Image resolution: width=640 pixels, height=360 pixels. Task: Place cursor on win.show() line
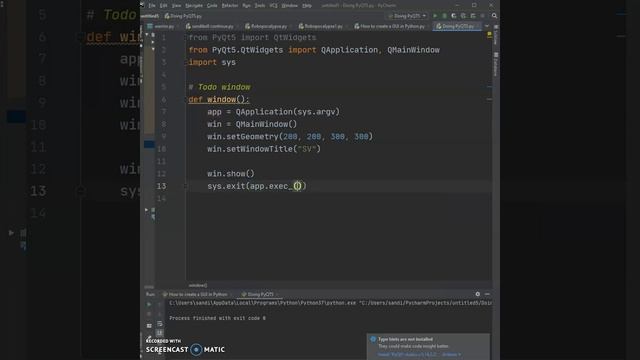pyautogui.click(x=231, y=174)
